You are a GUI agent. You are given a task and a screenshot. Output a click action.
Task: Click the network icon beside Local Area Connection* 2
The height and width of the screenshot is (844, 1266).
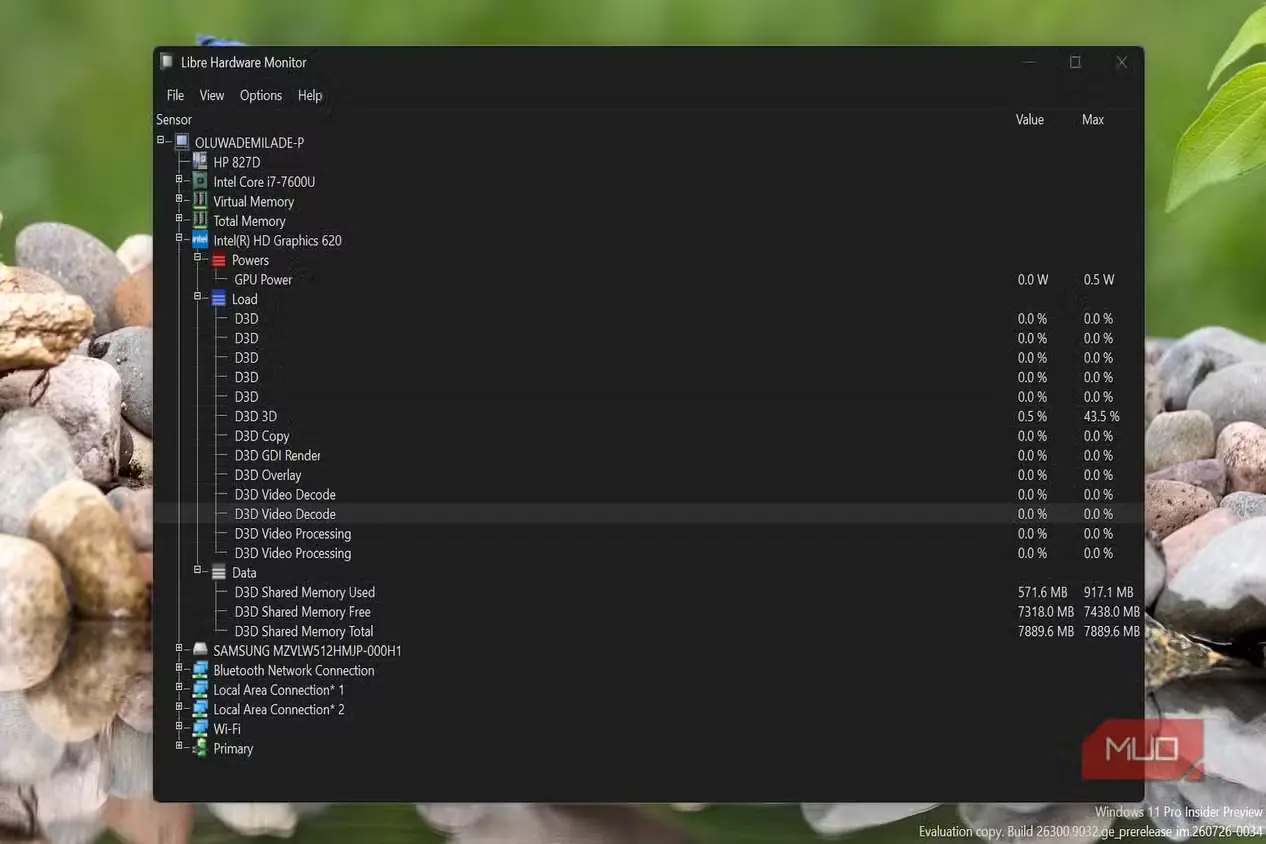[x=200, y=709]
